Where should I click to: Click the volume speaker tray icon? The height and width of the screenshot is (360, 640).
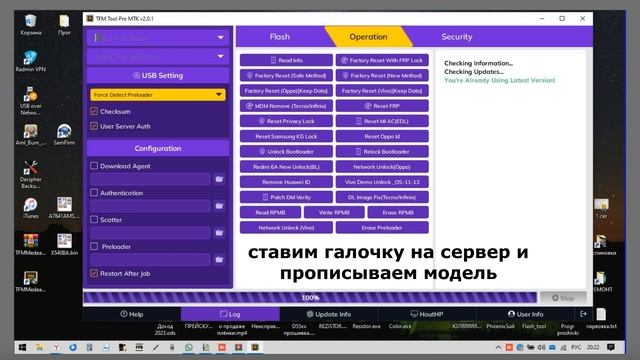(541, 347)
